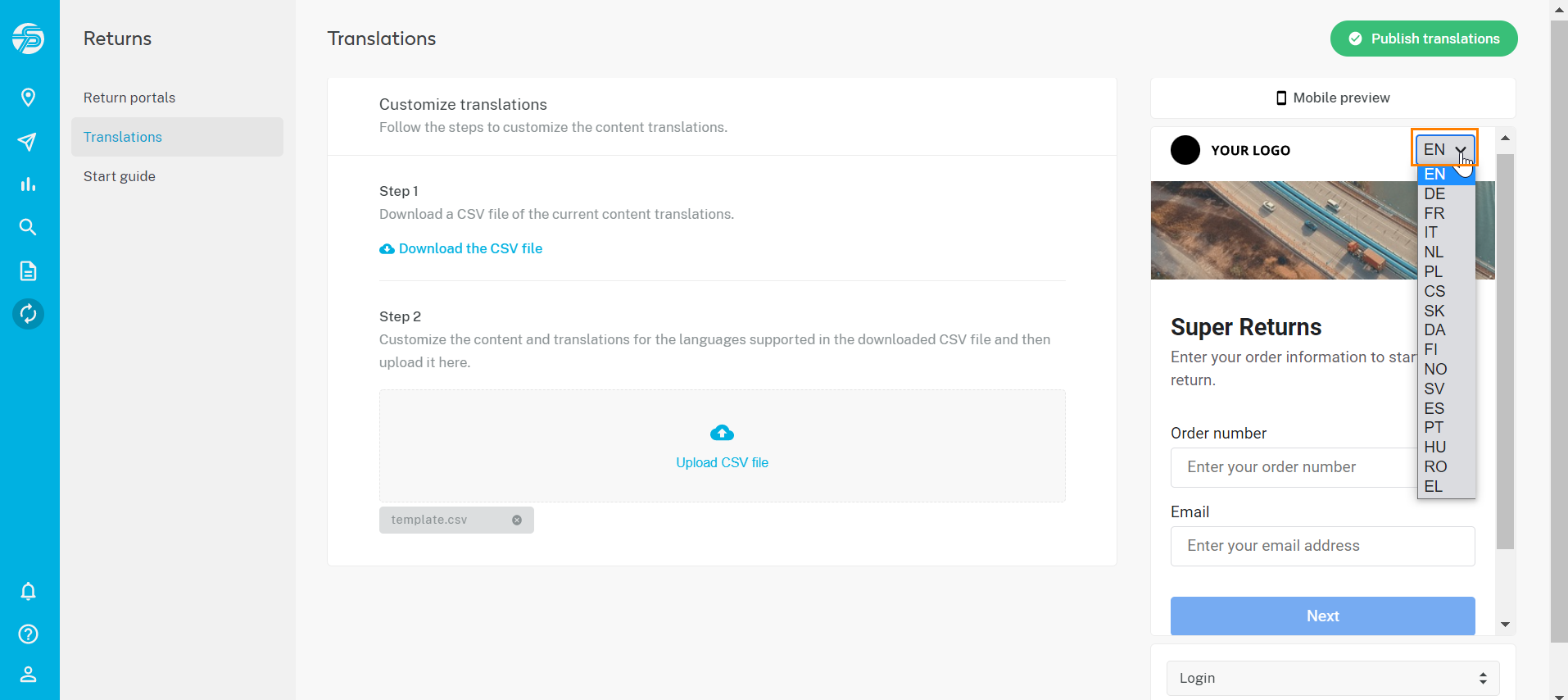
Task: Choose PT from the language list
Action: [1447, 428]
